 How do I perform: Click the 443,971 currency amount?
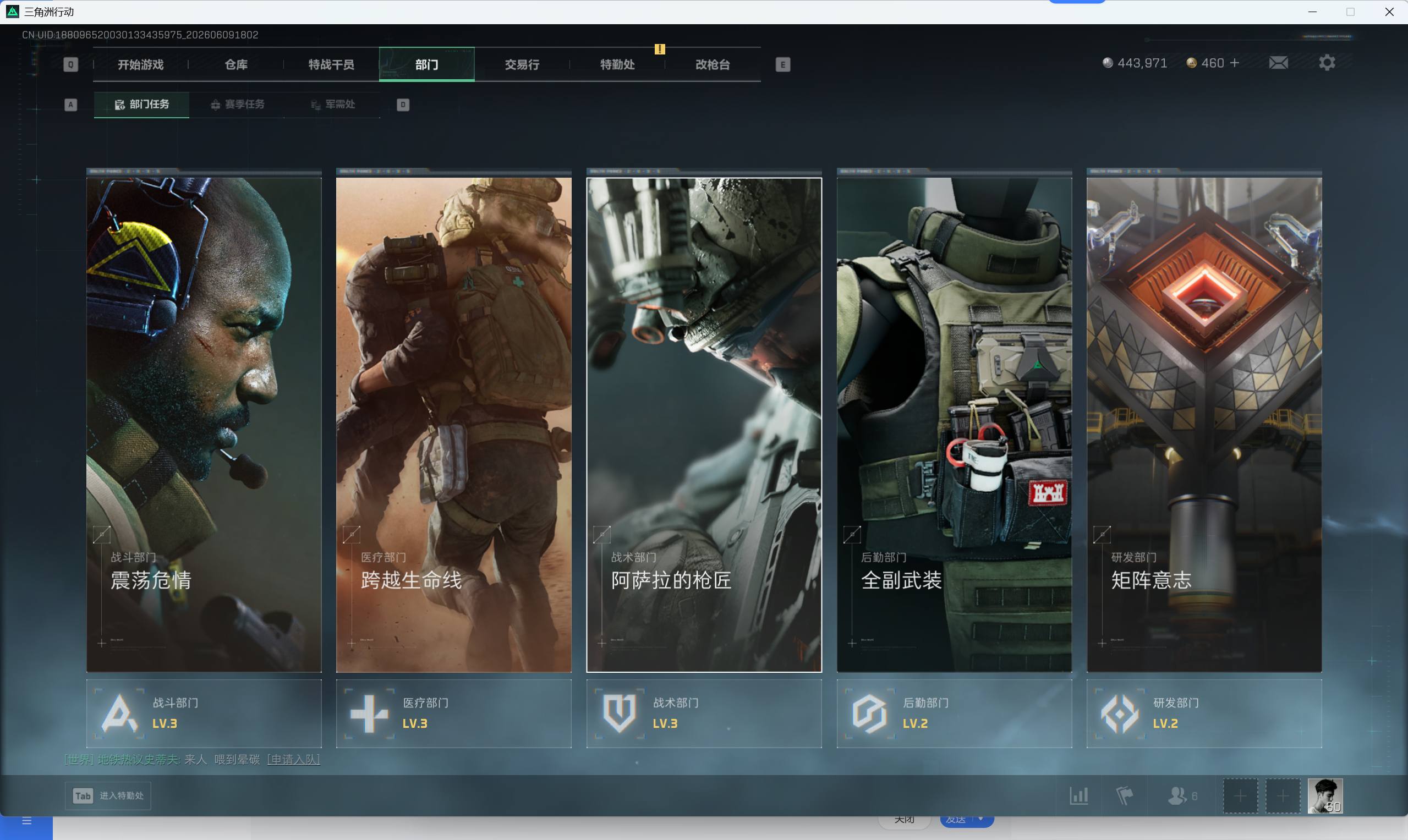pyautogui.click(x=1142, y=63)
